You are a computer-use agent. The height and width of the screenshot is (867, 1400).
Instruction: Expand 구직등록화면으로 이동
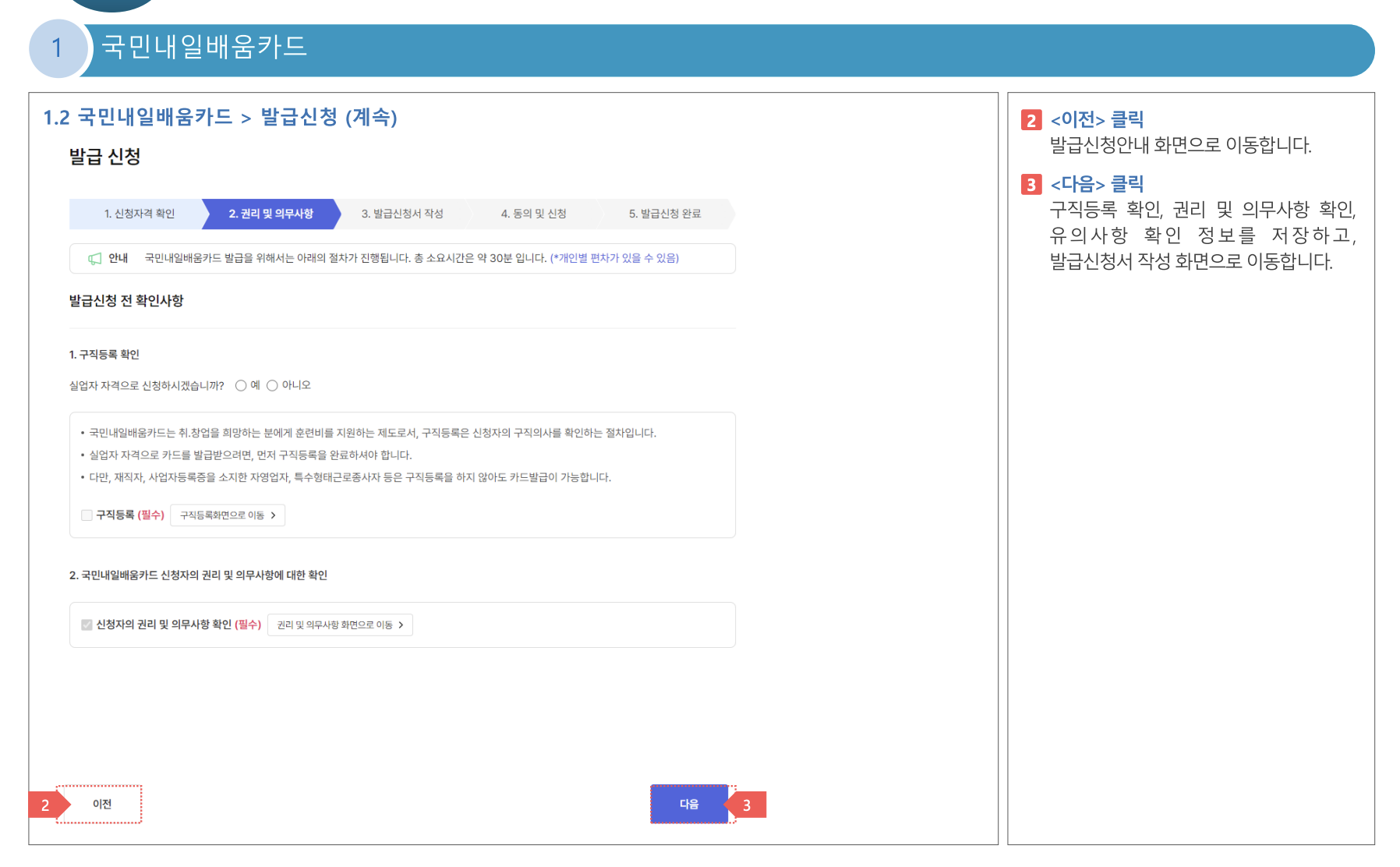click(x=227, y=515)
